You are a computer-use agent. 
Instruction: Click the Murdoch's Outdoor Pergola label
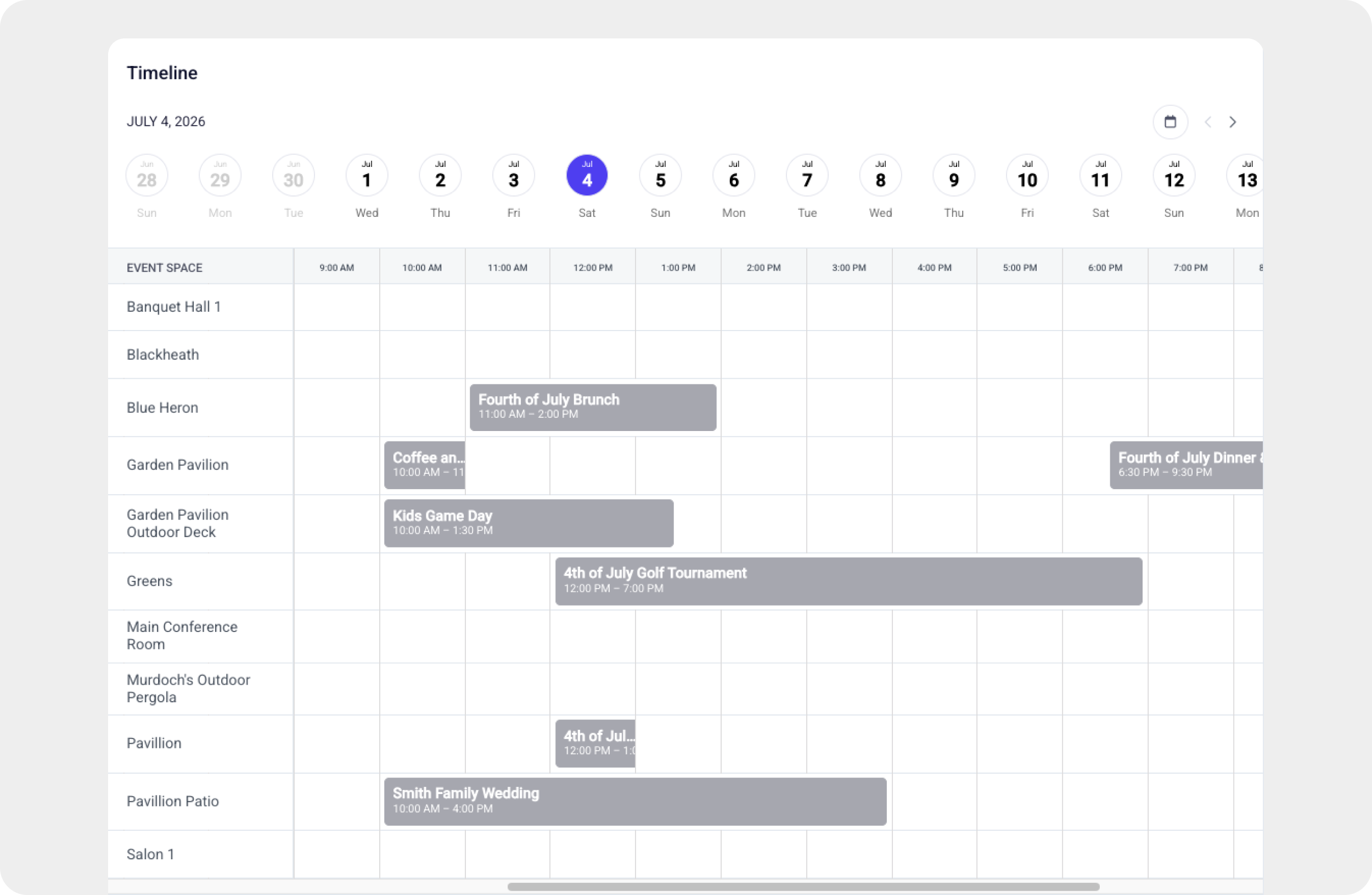[188, 689]
